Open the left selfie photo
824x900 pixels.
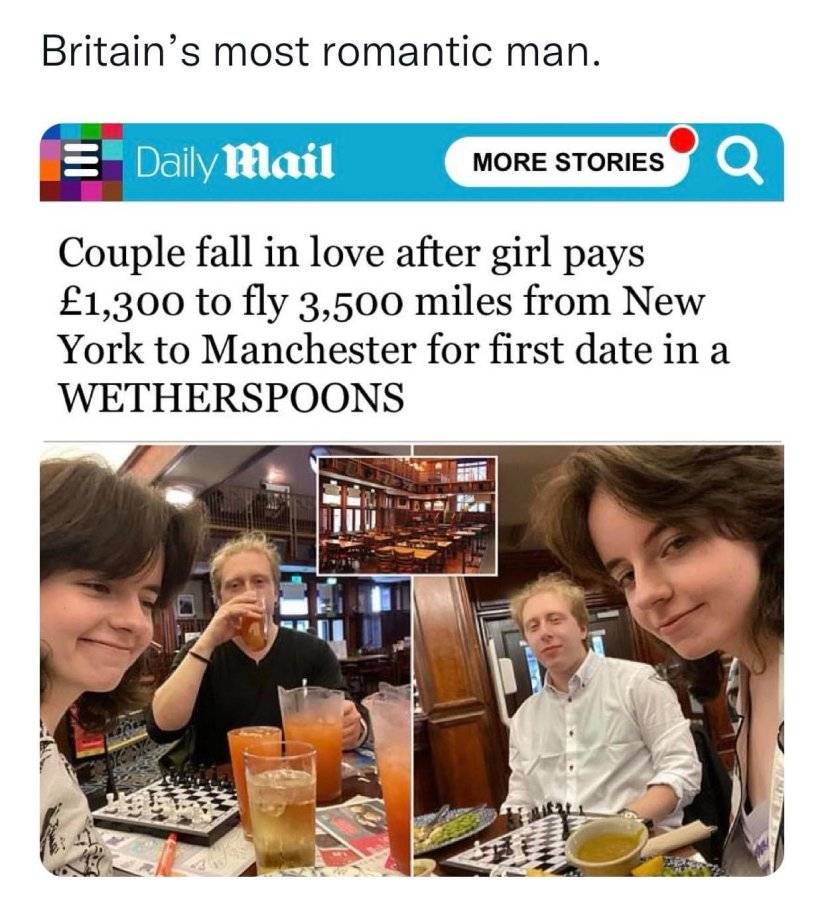click(225, 660)
